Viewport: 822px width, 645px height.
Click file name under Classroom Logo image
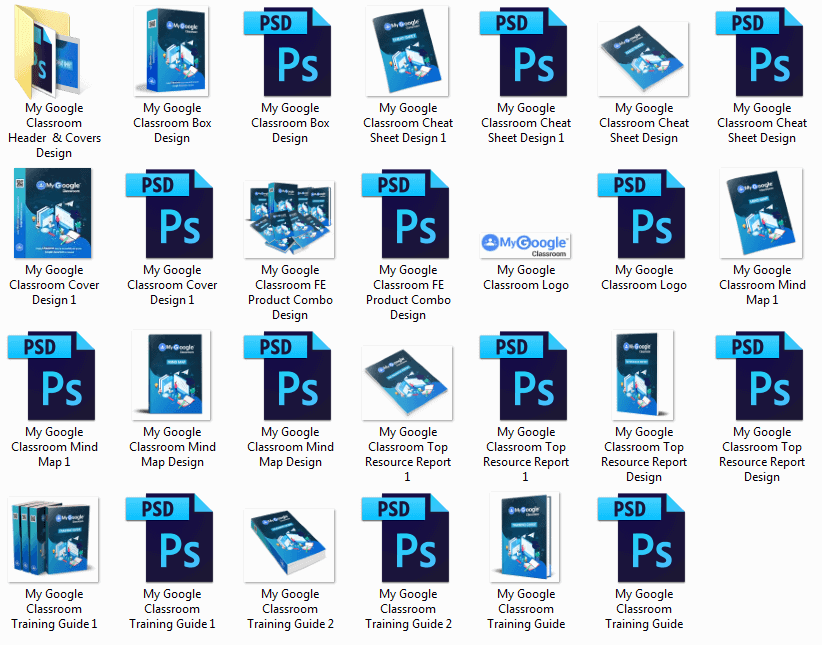pyautogui.click(x=526, y=277)
